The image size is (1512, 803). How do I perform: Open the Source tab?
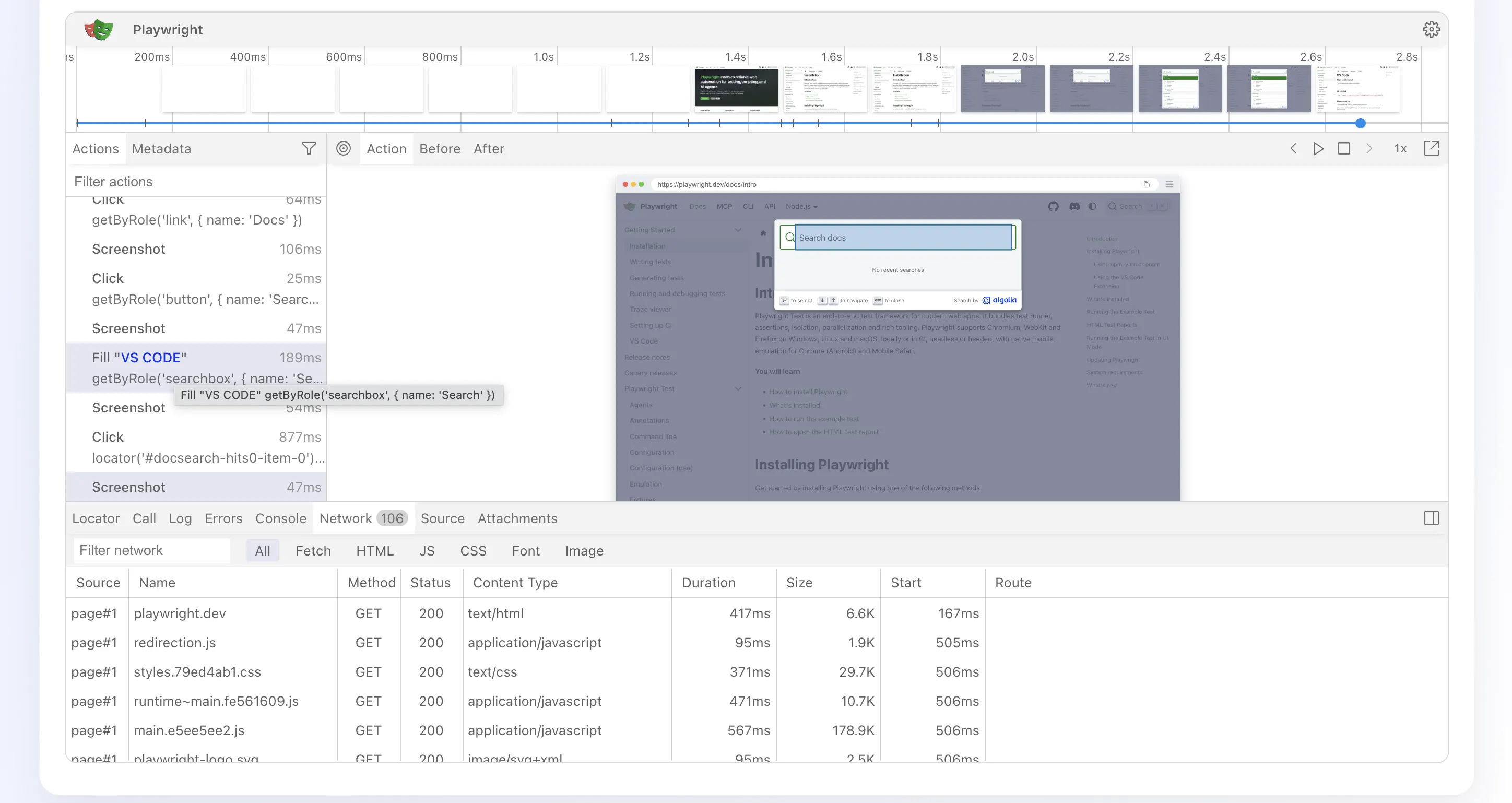443,518
